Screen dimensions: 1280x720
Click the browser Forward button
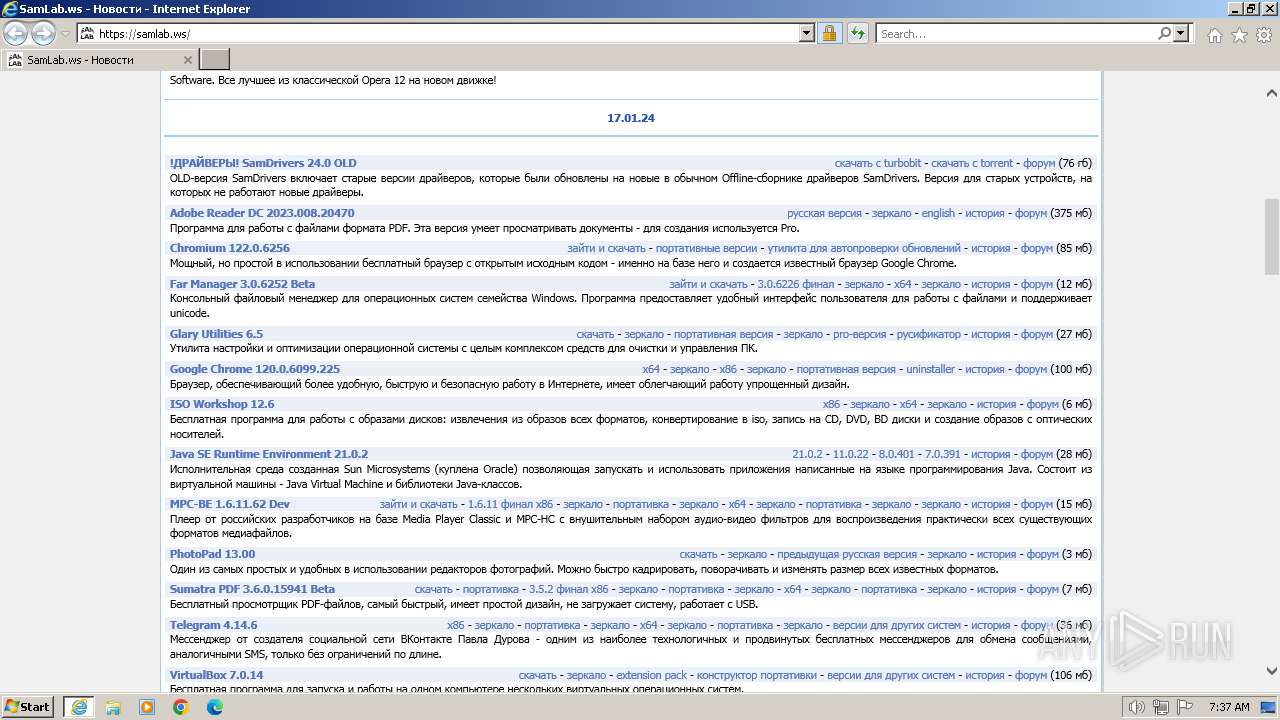point(43,33)
